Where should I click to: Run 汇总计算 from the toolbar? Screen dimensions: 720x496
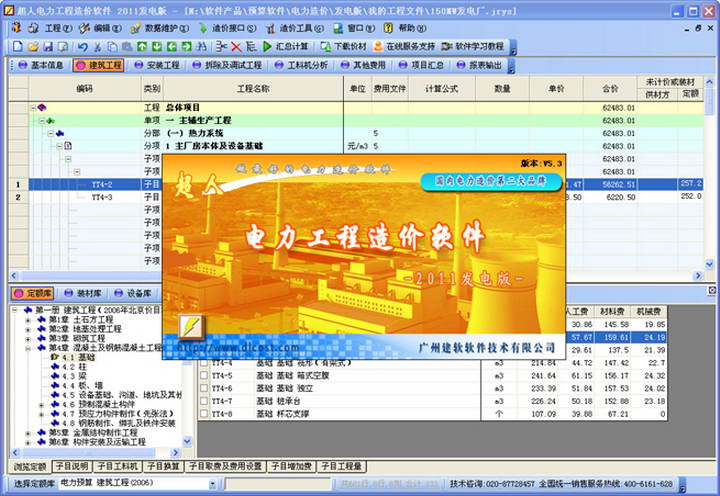pyautogui.click(x=286, y=46)
